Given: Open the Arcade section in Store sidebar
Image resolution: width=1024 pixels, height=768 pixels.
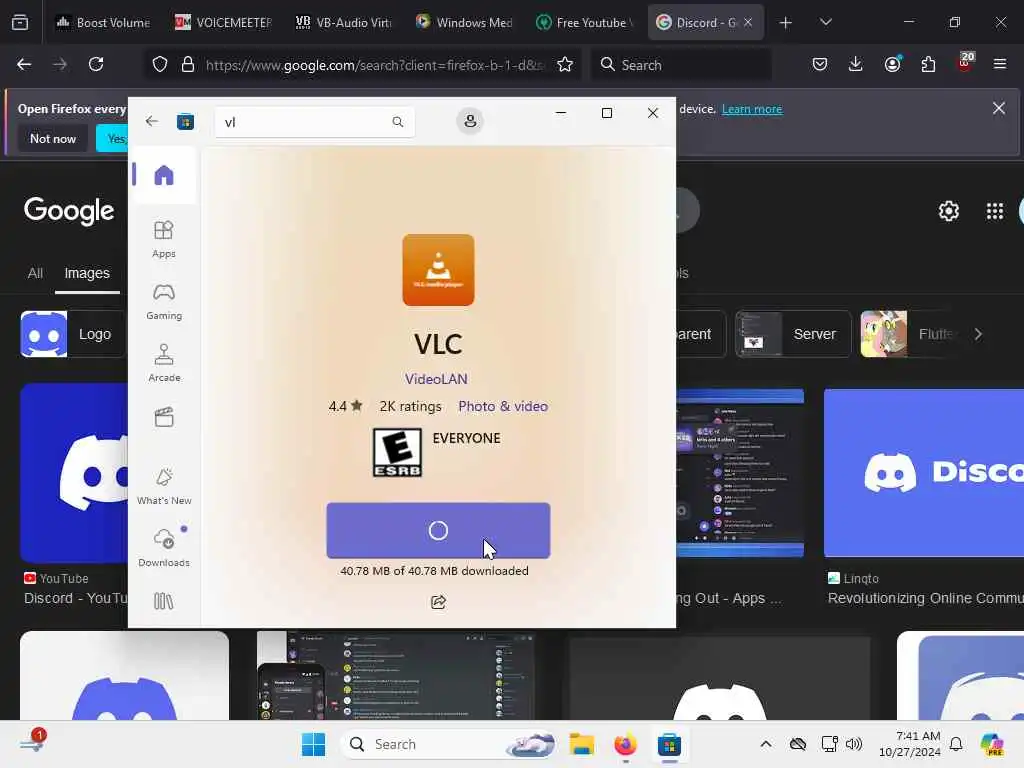Looking at the screenshot, I should coord(163,363).
